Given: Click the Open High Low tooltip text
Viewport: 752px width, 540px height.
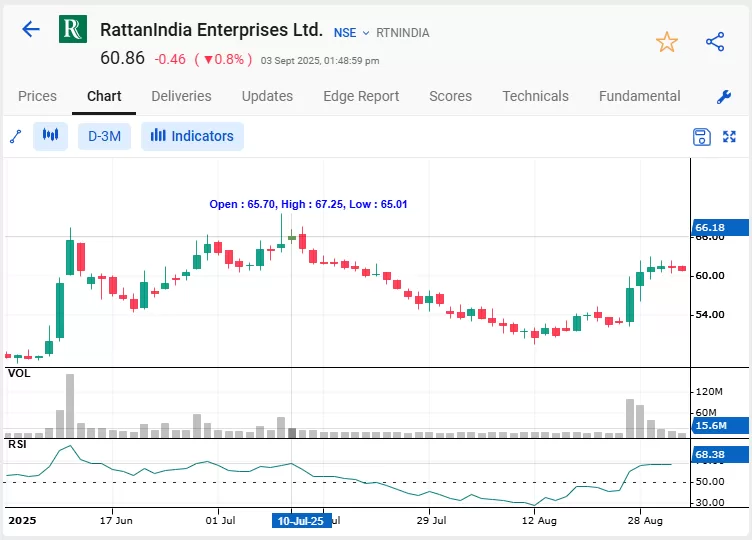Looking at the screenshot, I should pyautogui.click(x=308, y=204).
